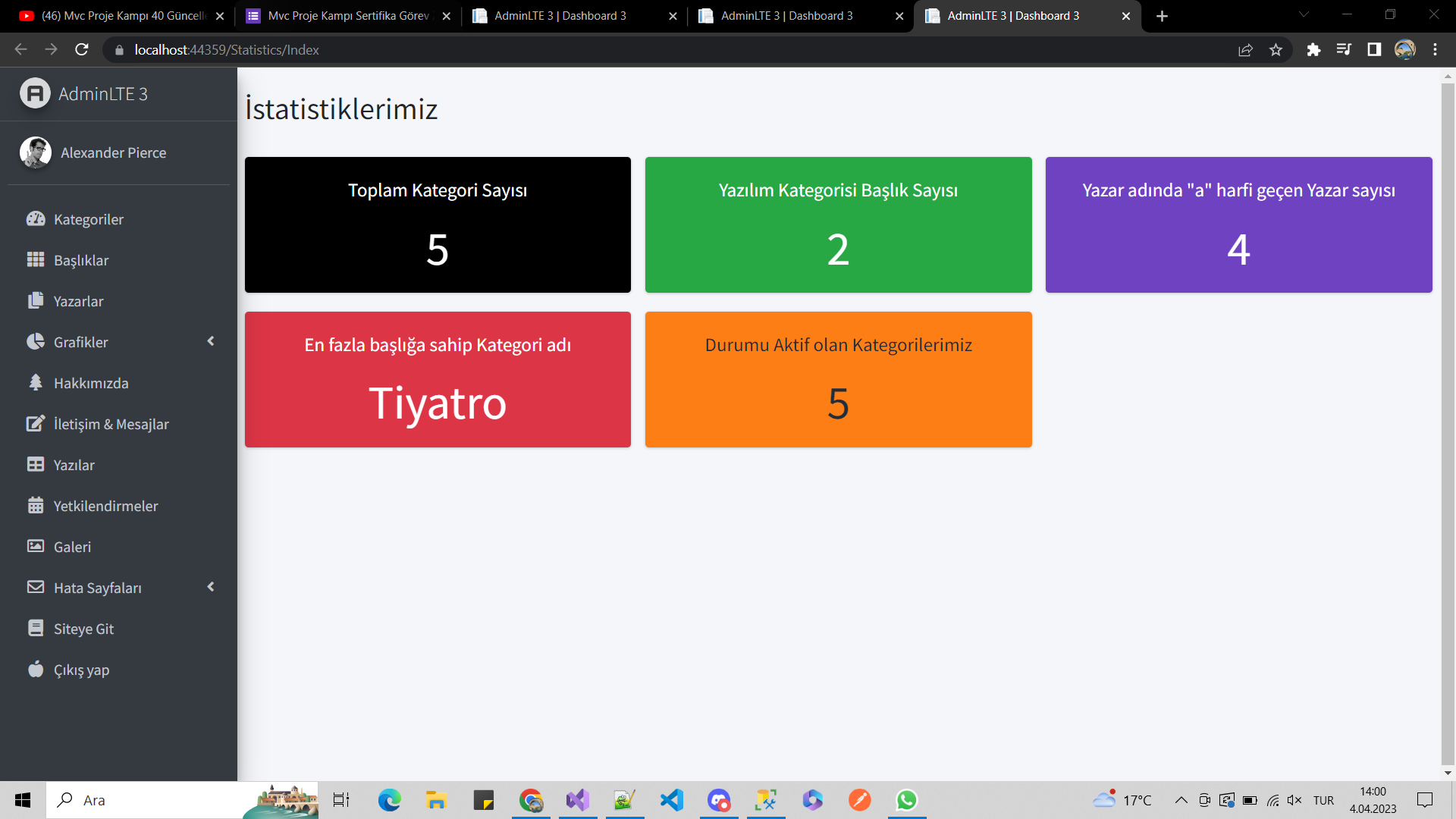Expand the Grafikler submenu
This screenshot has width=1456, height=819.
(x=211, y=341)
